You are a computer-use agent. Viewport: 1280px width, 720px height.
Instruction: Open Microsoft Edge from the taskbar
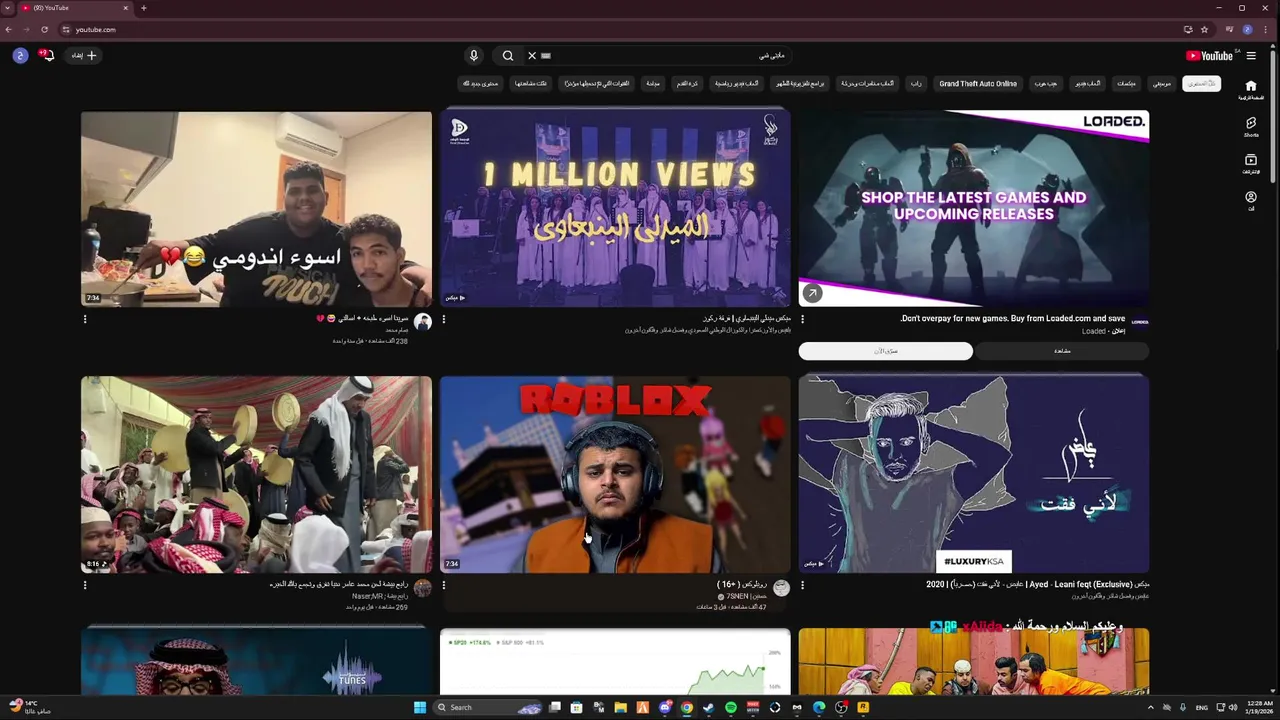(819, 708)
